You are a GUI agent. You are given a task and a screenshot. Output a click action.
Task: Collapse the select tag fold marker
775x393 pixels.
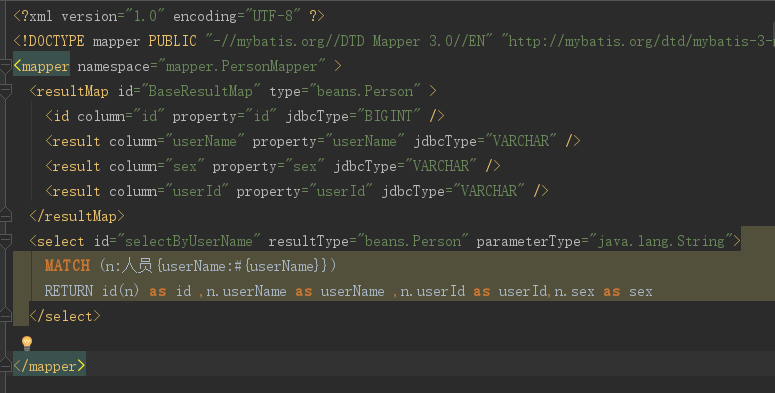[x=5, y=241]
